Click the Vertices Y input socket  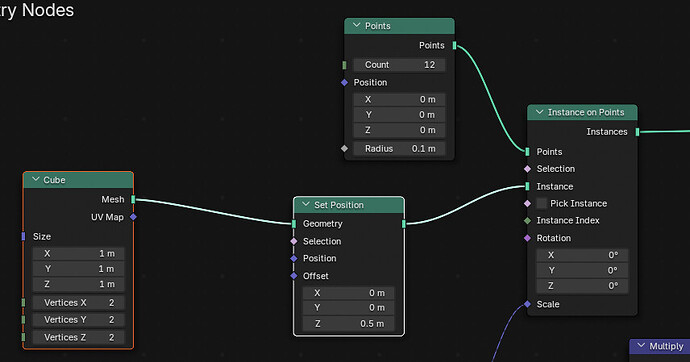point(23,320)
